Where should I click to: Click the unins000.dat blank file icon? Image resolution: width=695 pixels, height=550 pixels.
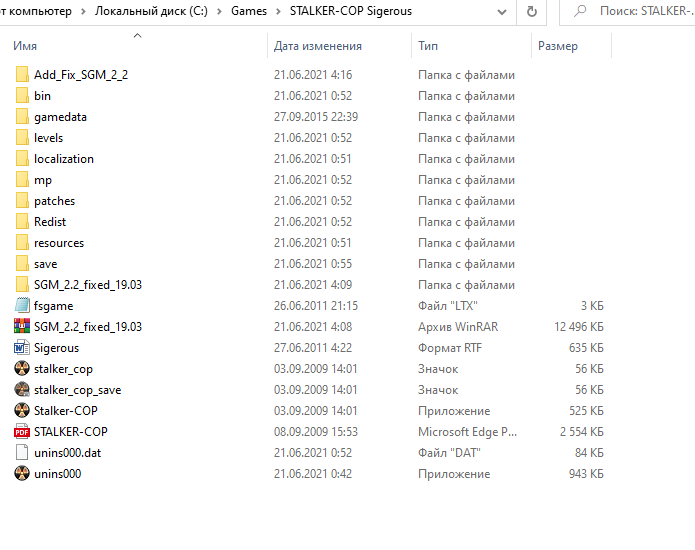click(x=22, y=452)
